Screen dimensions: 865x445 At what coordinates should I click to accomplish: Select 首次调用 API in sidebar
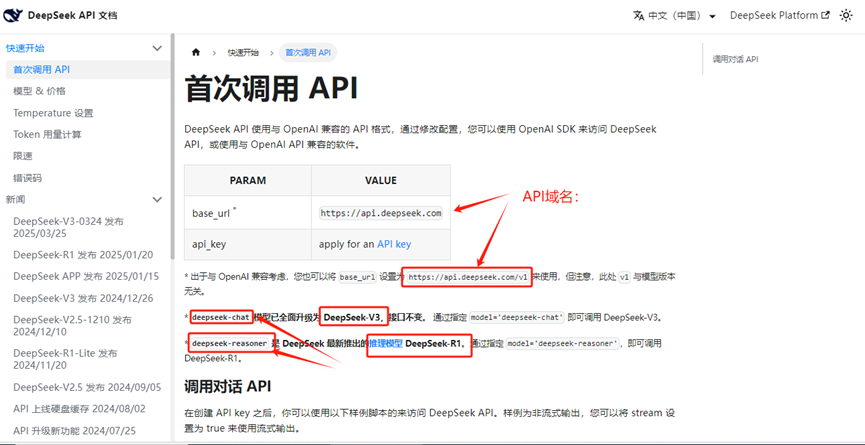[86, 69]
